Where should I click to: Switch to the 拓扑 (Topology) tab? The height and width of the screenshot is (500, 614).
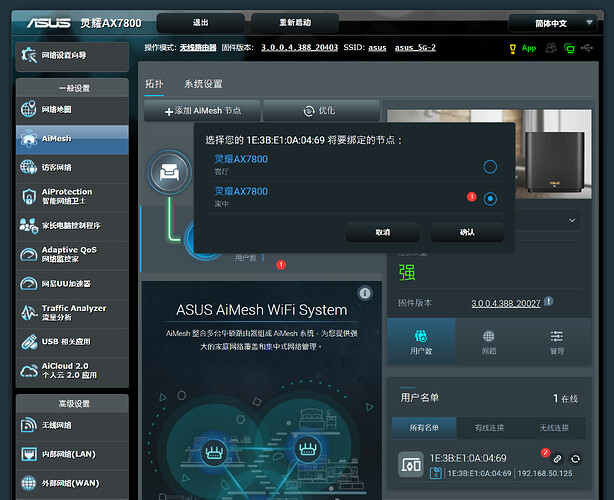click(154, 84)
